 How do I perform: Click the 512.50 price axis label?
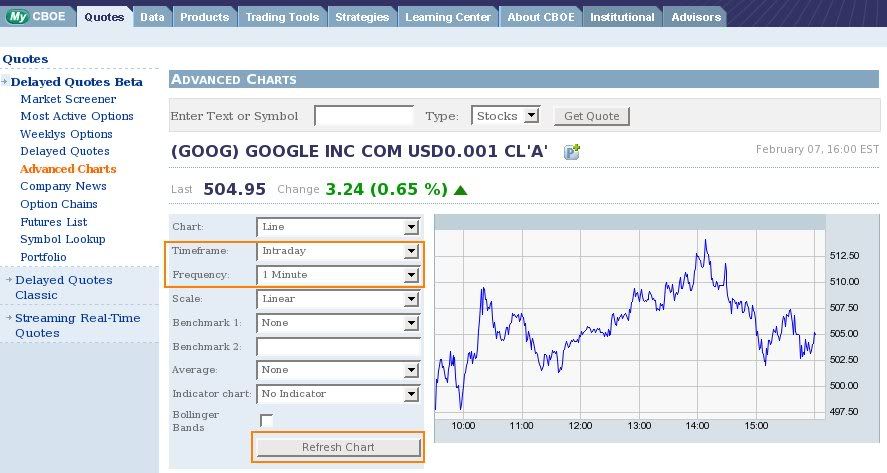[844, 256]
